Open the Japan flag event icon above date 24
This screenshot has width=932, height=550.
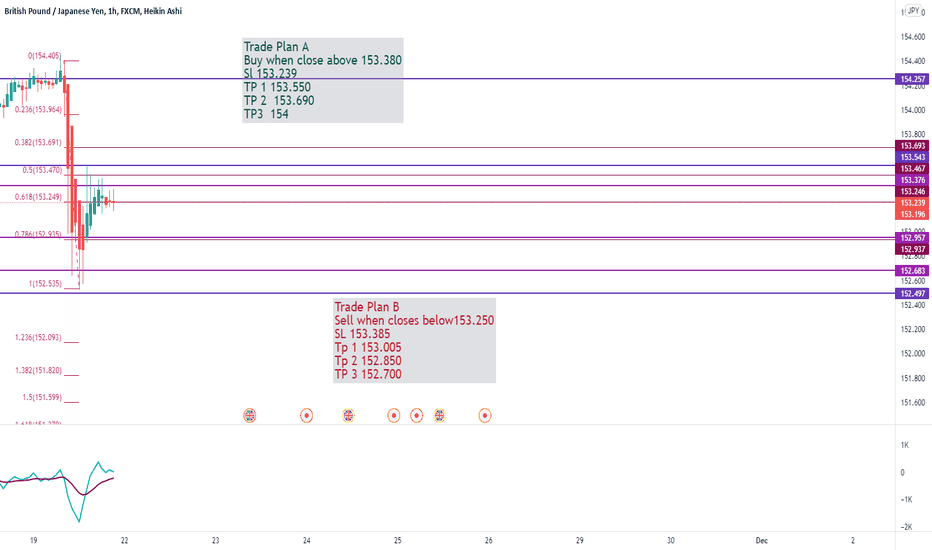[x=307, y=416]
